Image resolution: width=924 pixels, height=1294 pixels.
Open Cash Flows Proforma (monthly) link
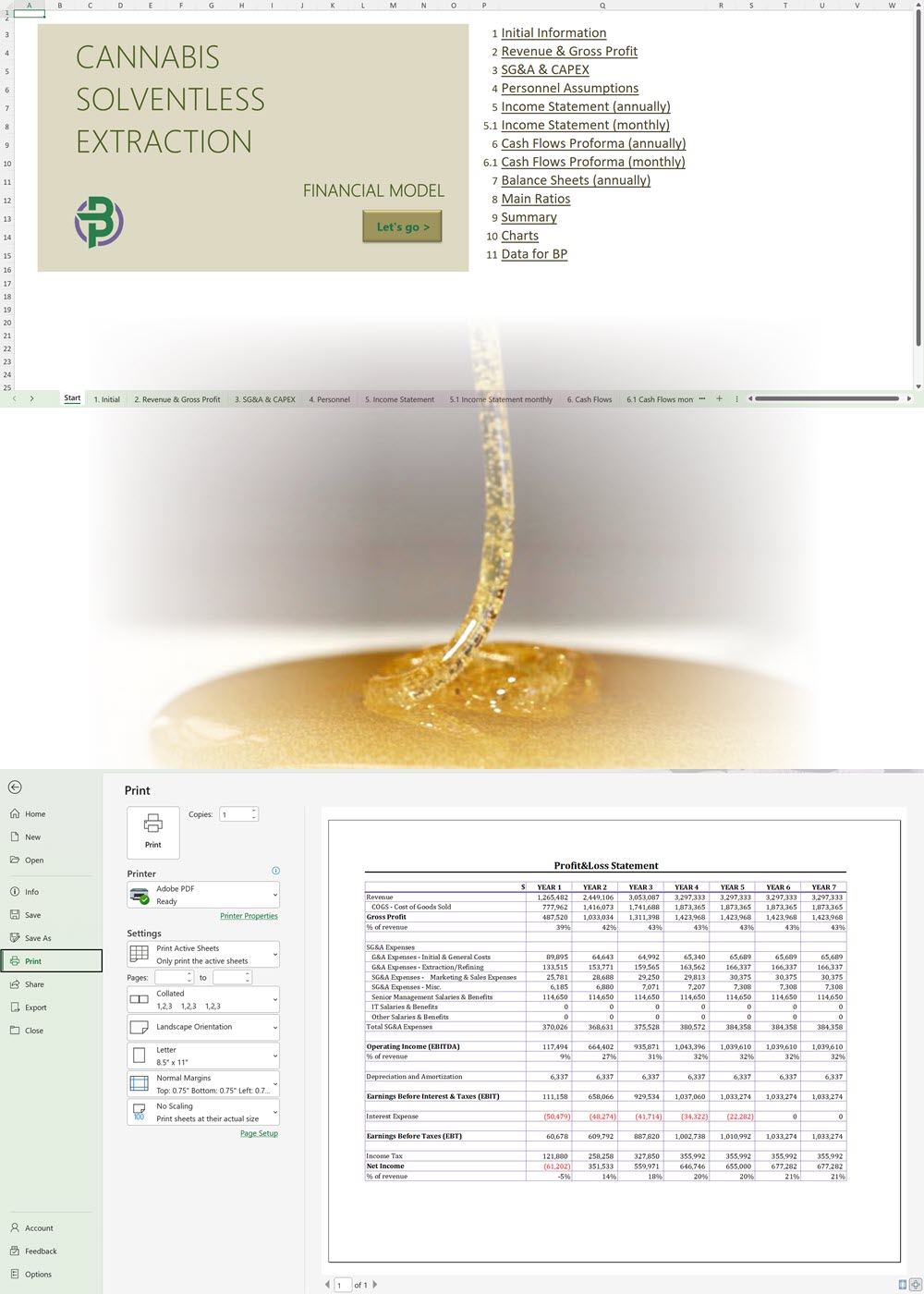[593, 163]
